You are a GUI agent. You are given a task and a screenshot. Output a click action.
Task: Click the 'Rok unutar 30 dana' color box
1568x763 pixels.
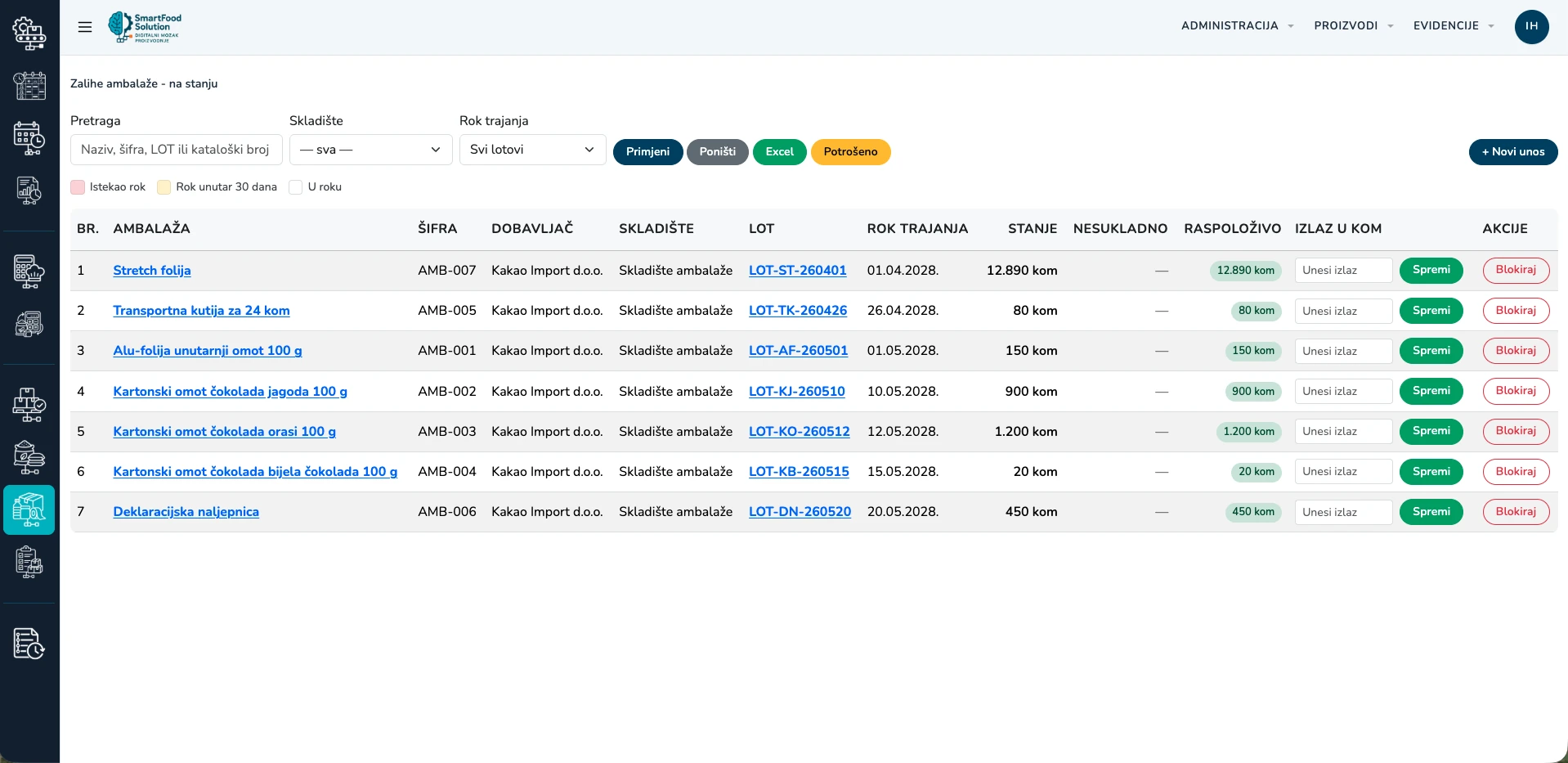pyautogui.click(x=164, y=187)
